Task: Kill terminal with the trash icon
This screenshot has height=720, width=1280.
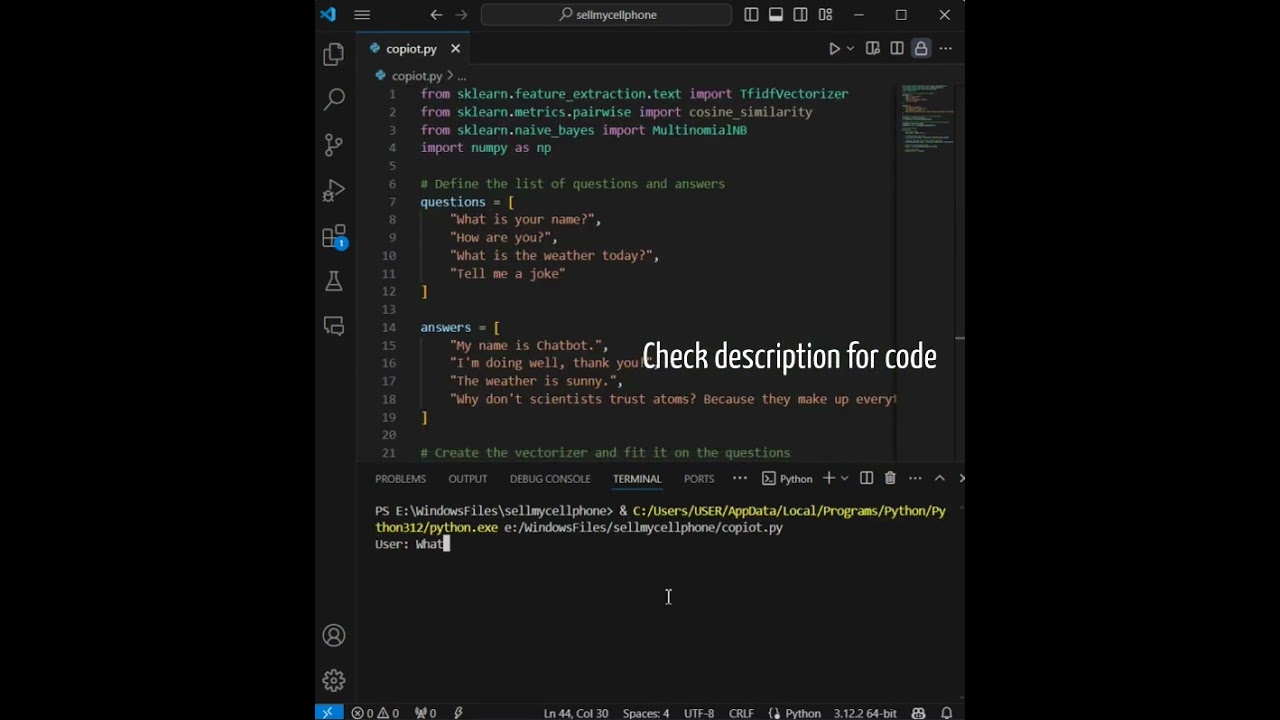Action: click(890, 479)
